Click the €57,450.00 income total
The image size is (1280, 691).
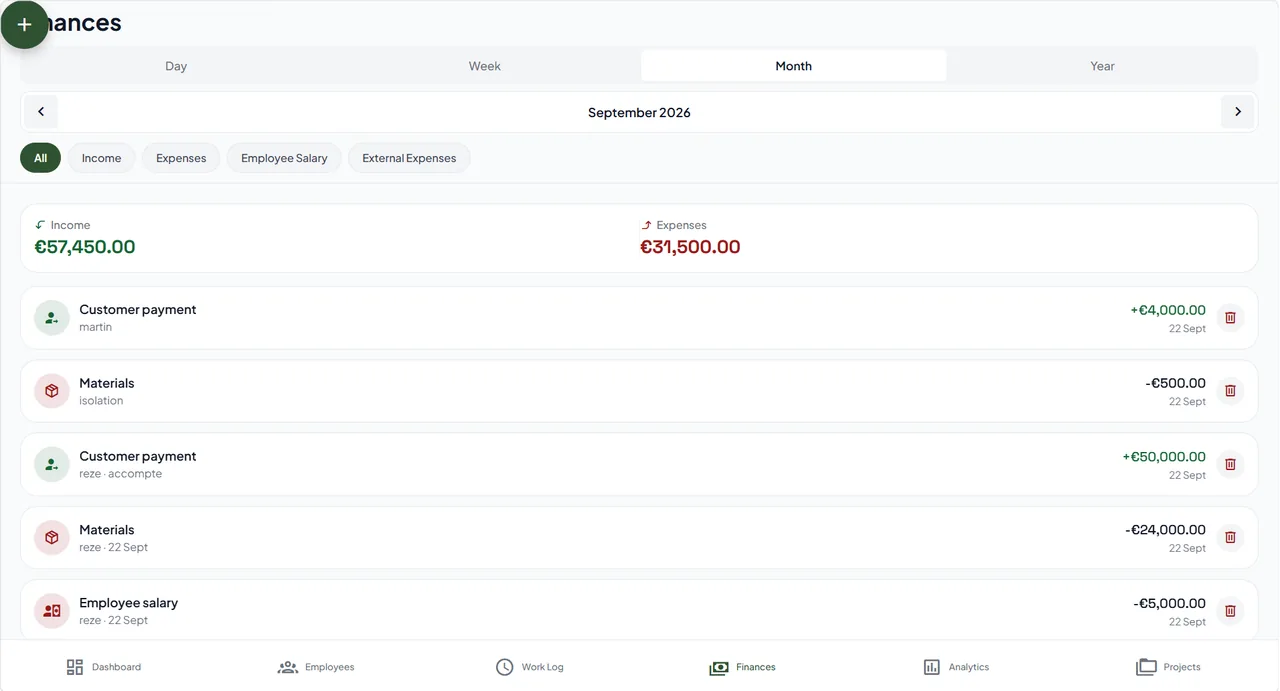tap(85, 247)
